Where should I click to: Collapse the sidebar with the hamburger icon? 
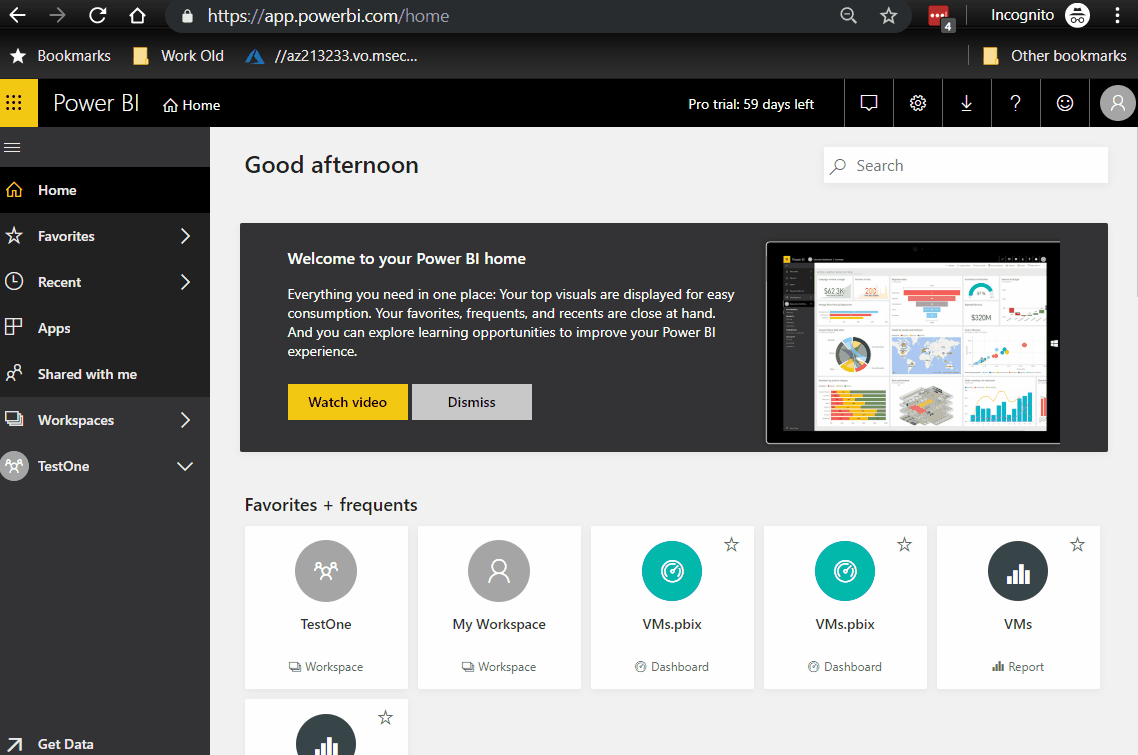coord(12,146)
